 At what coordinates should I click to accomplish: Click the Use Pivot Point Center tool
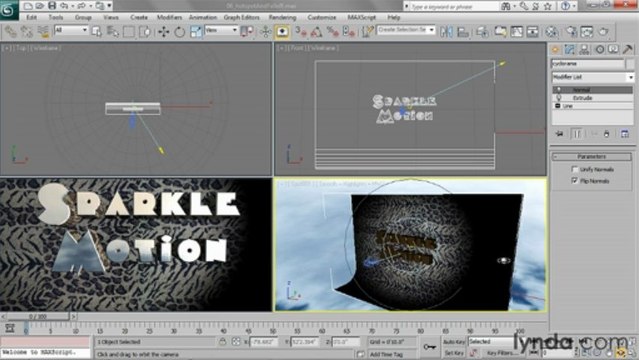[247, 31]
